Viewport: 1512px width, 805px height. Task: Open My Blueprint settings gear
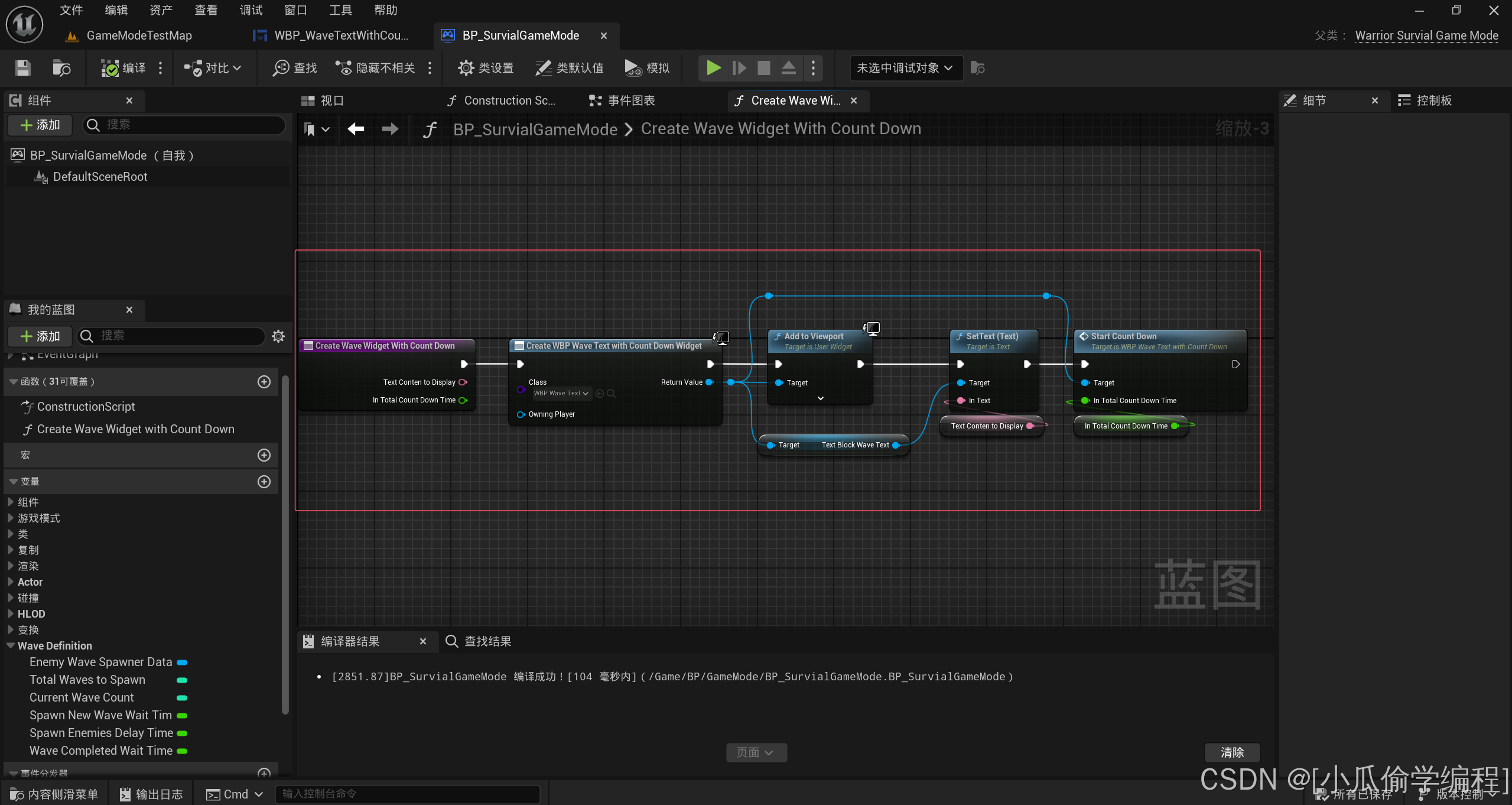[278, 336]
